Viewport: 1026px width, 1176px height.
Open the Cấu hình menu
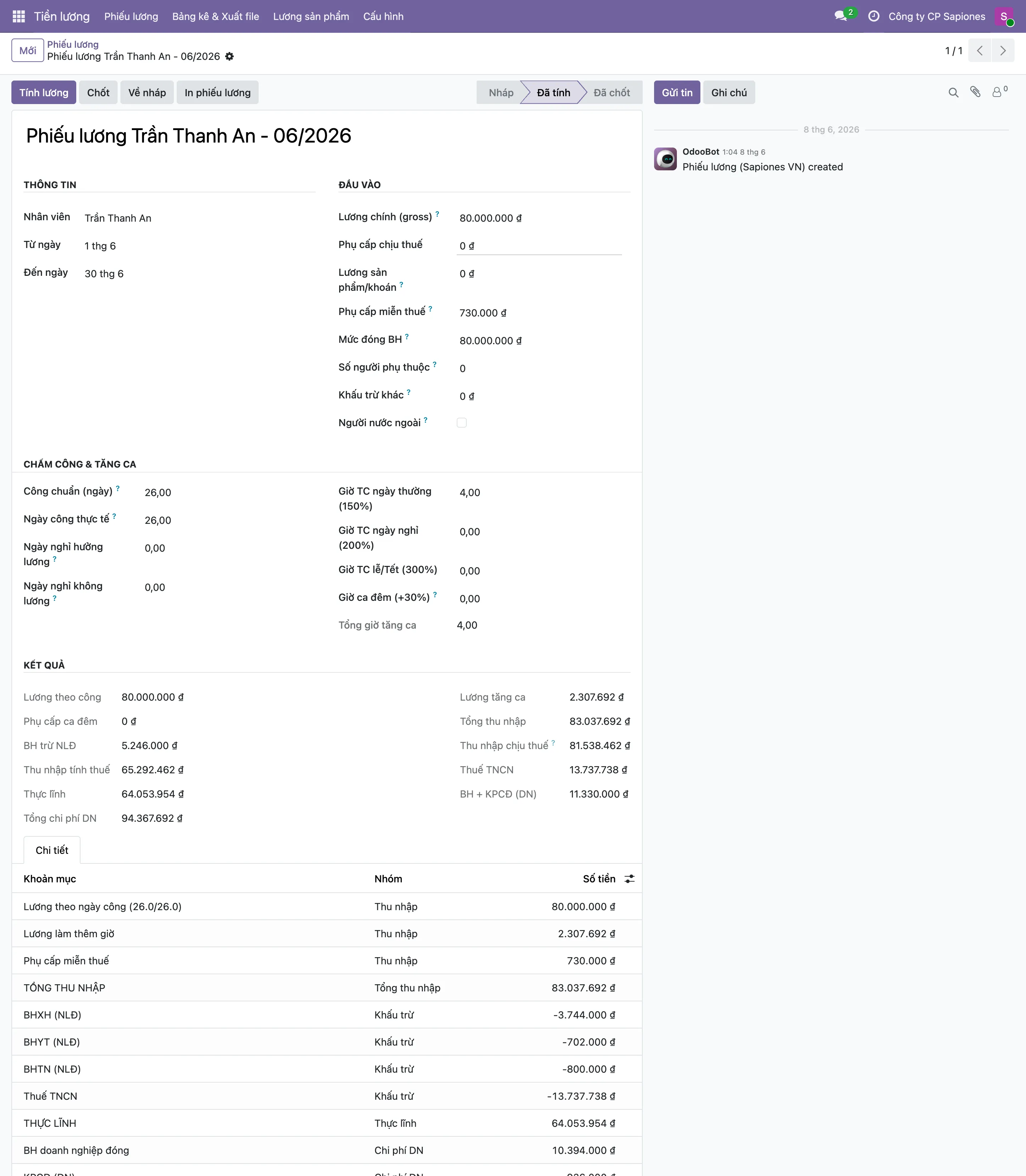383,16
